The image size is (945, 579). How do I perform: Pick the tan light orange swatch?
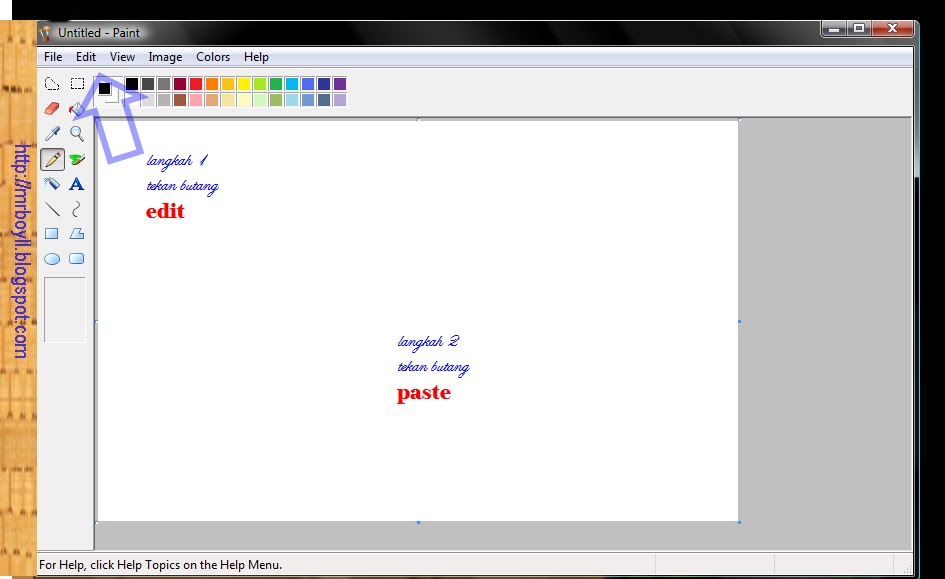tap(212, 99)
